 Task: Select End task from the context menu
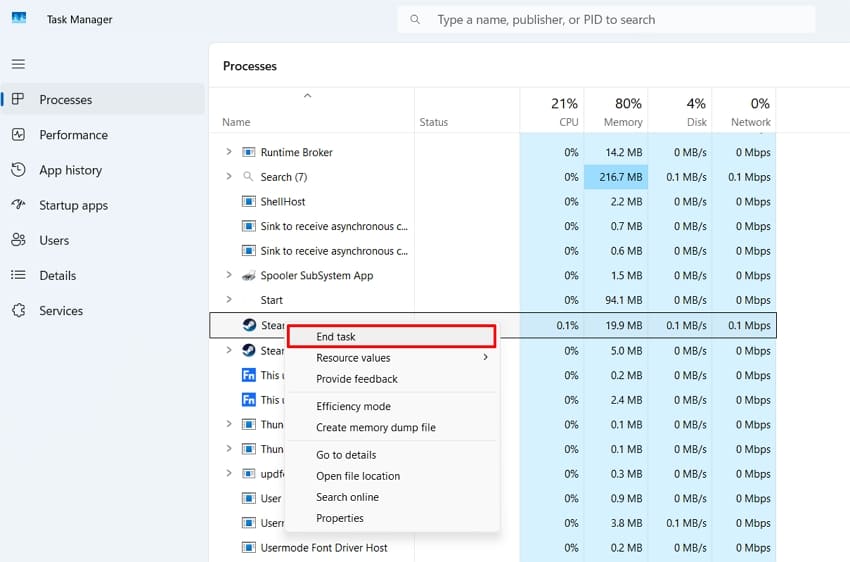tap(391, 337)
